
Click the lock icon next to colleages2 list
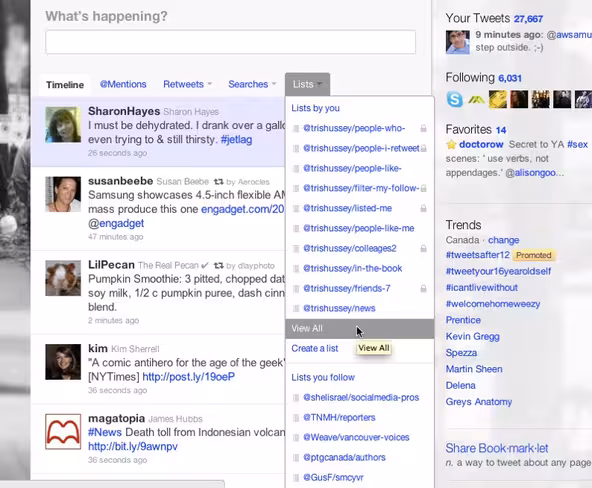424,248
